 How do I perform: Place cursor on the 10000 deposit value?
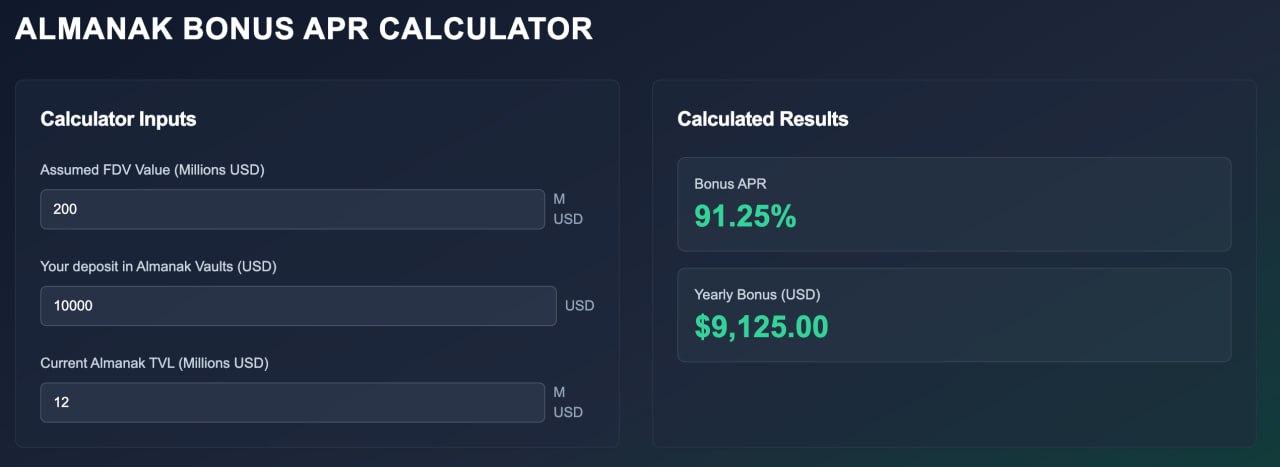[73, 306]
